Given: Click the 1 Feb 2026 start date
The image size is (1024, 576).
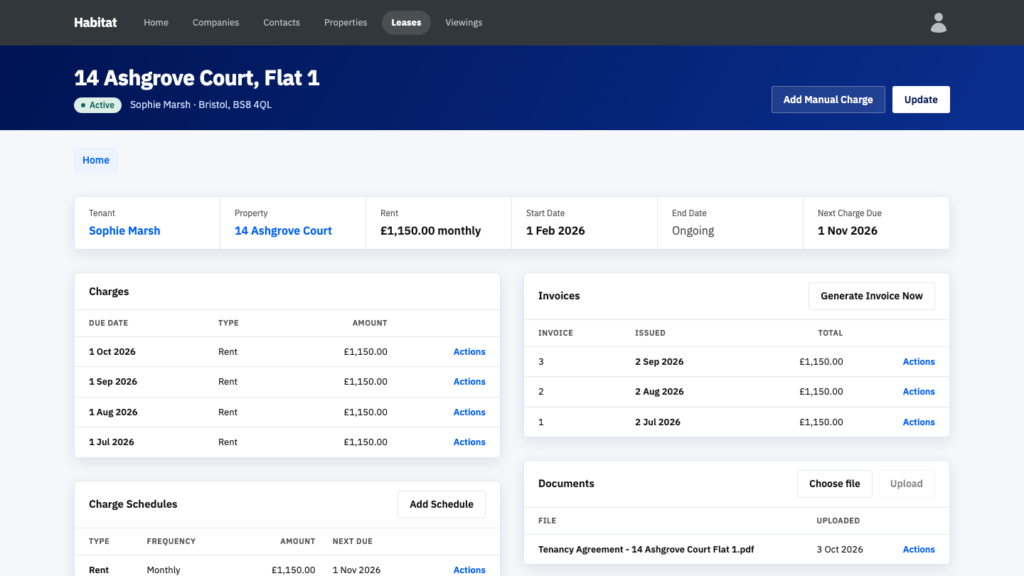Looking at the screenshot, I should pyautogui.click(x=556, y=231).
